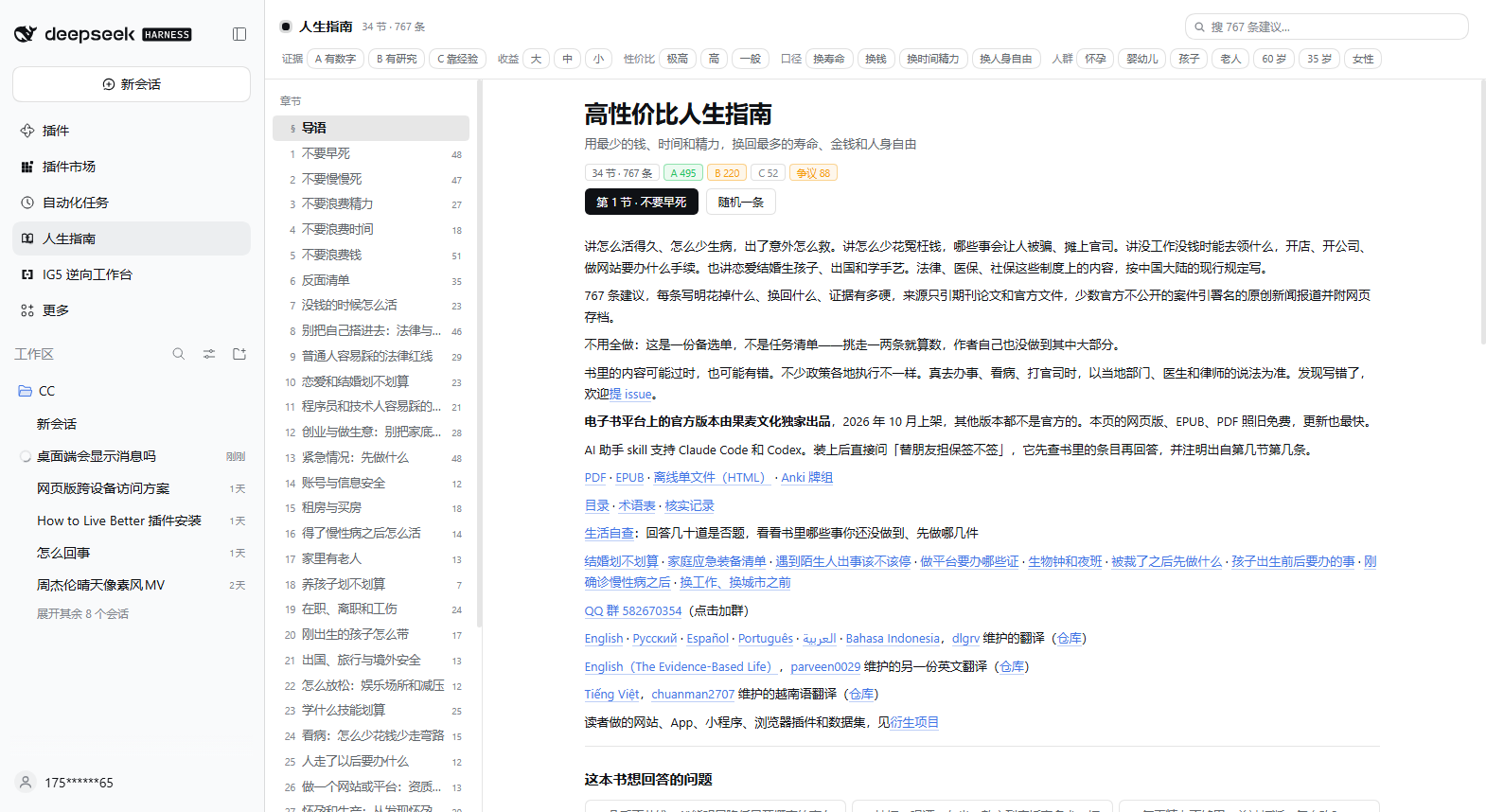Image resolution: width=1486 pixels, height=812 pixels.
Task: Open 插件市场 in the sidebar
Action: pos(132,167)
